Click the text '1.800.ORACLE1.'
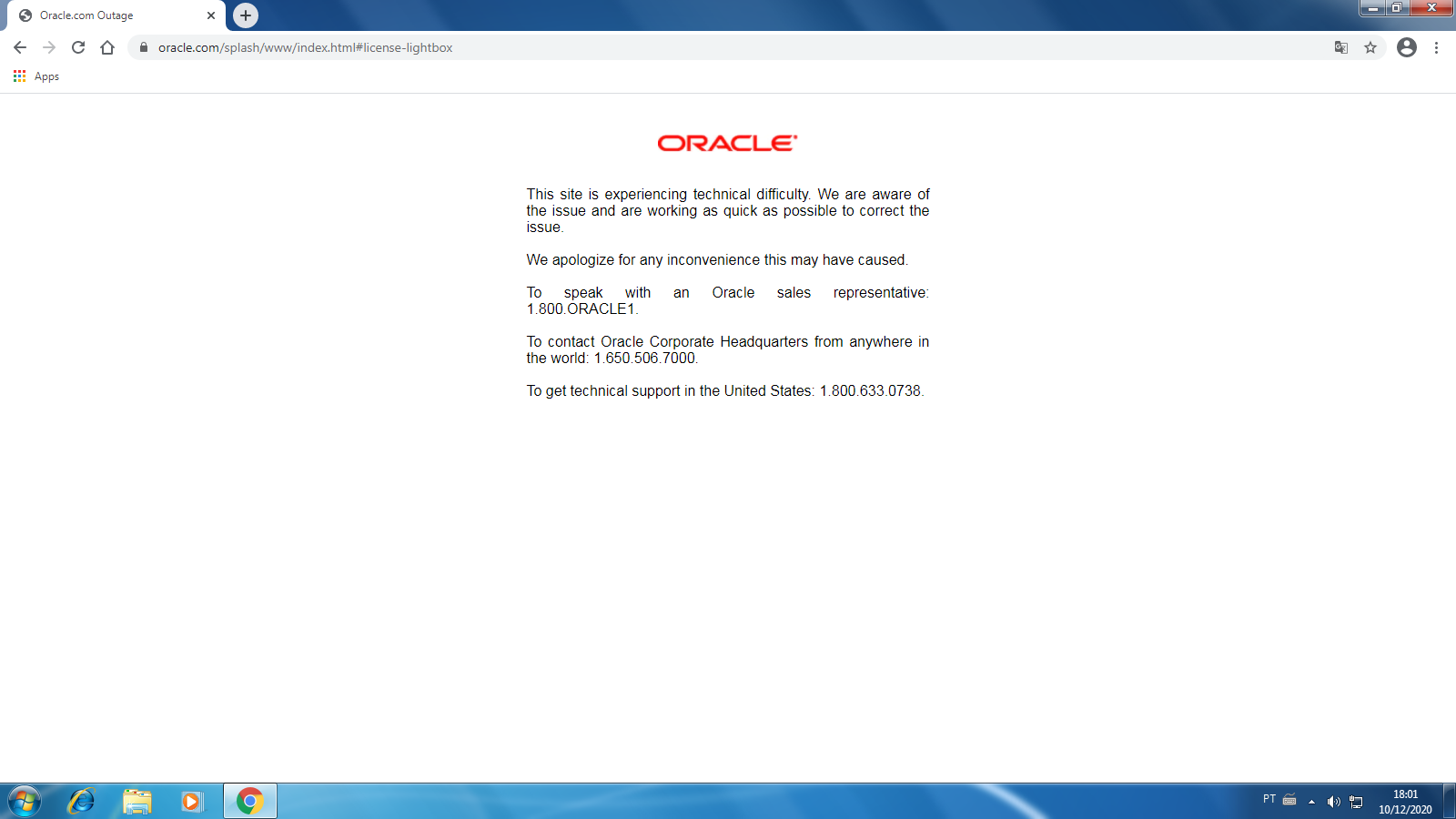 (x=582, y=309)
